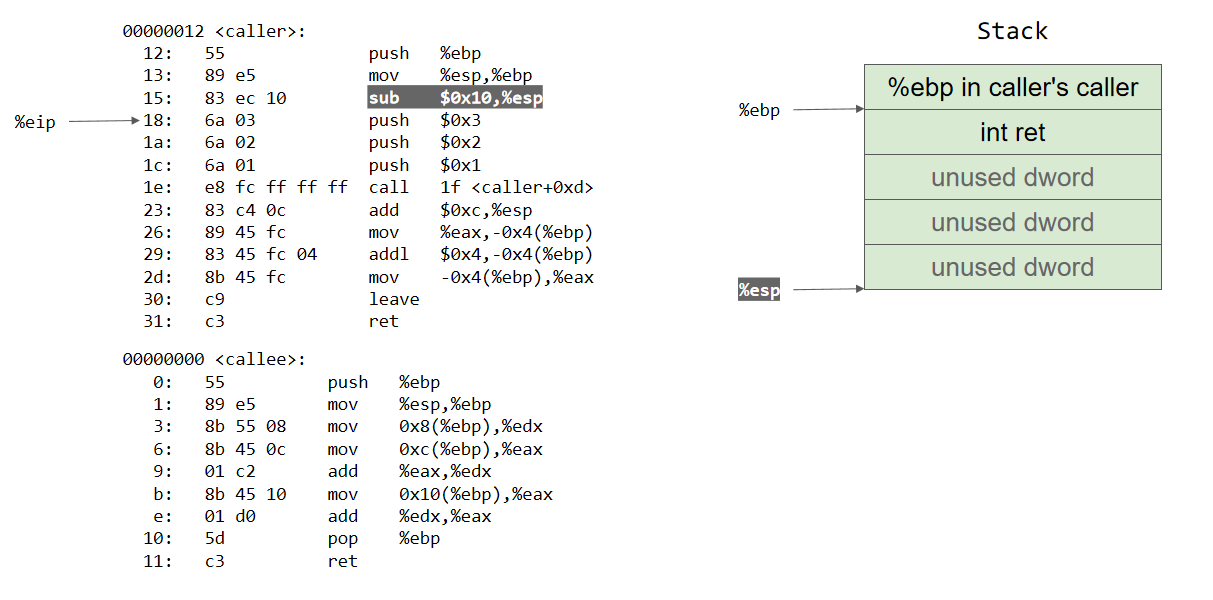Click the callee 'ret' at address 11
Image resolution: width=1213 pixels, height=600 pixels.
click(343, 561)
